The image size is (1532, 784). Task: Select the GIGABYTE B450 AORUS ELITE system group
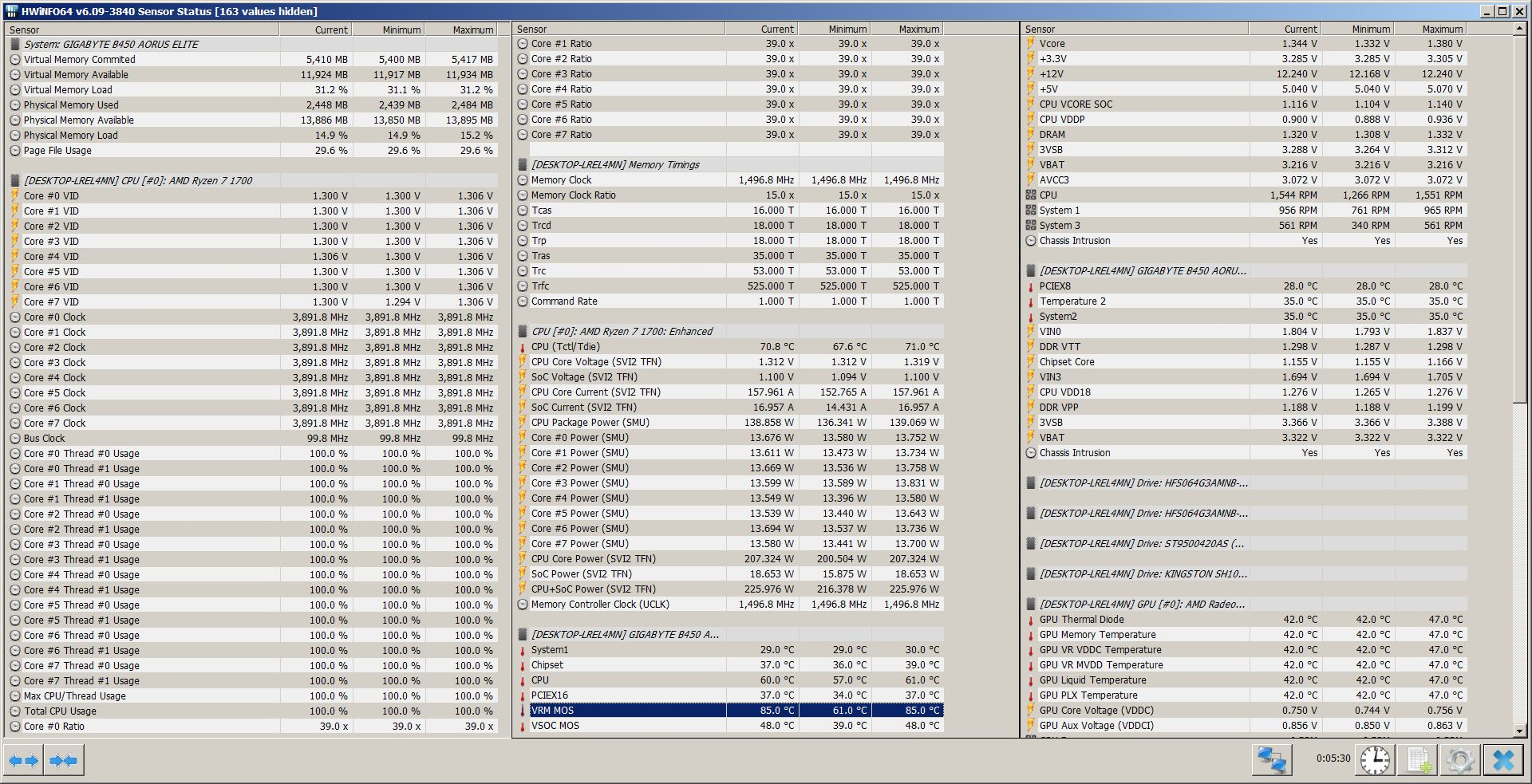click(x=111, y=45)
